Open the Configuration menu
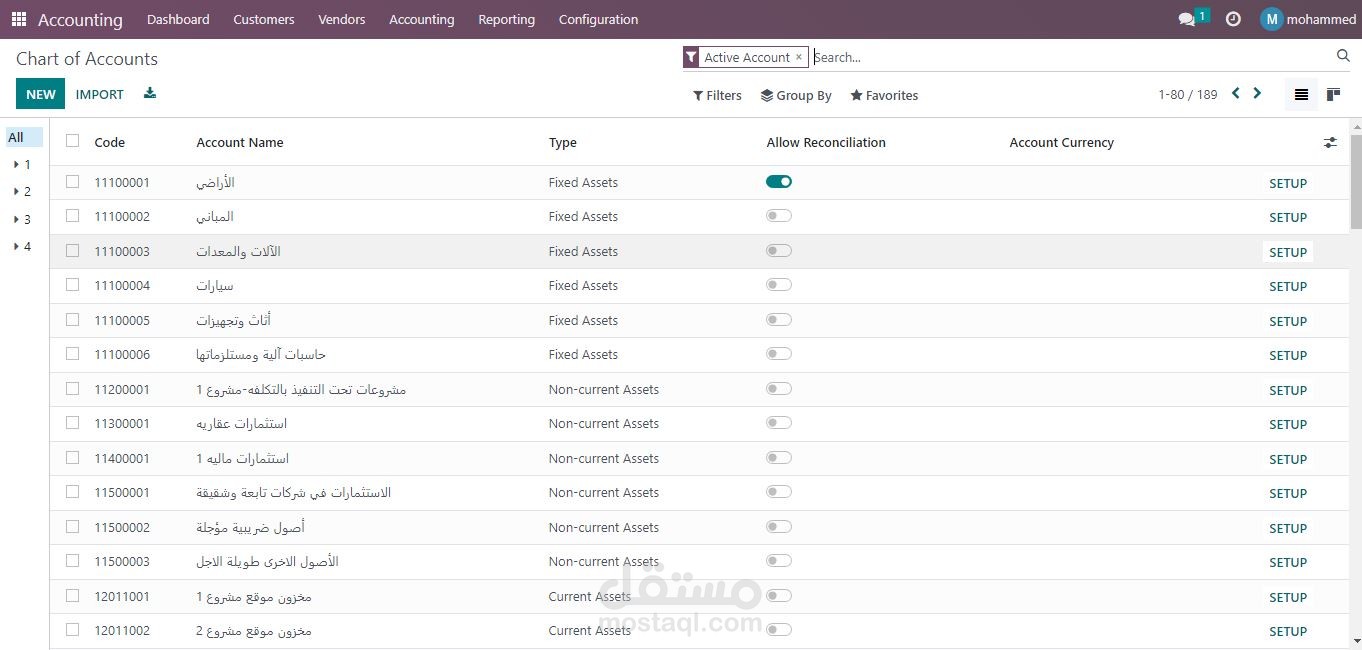 [598, 19]
